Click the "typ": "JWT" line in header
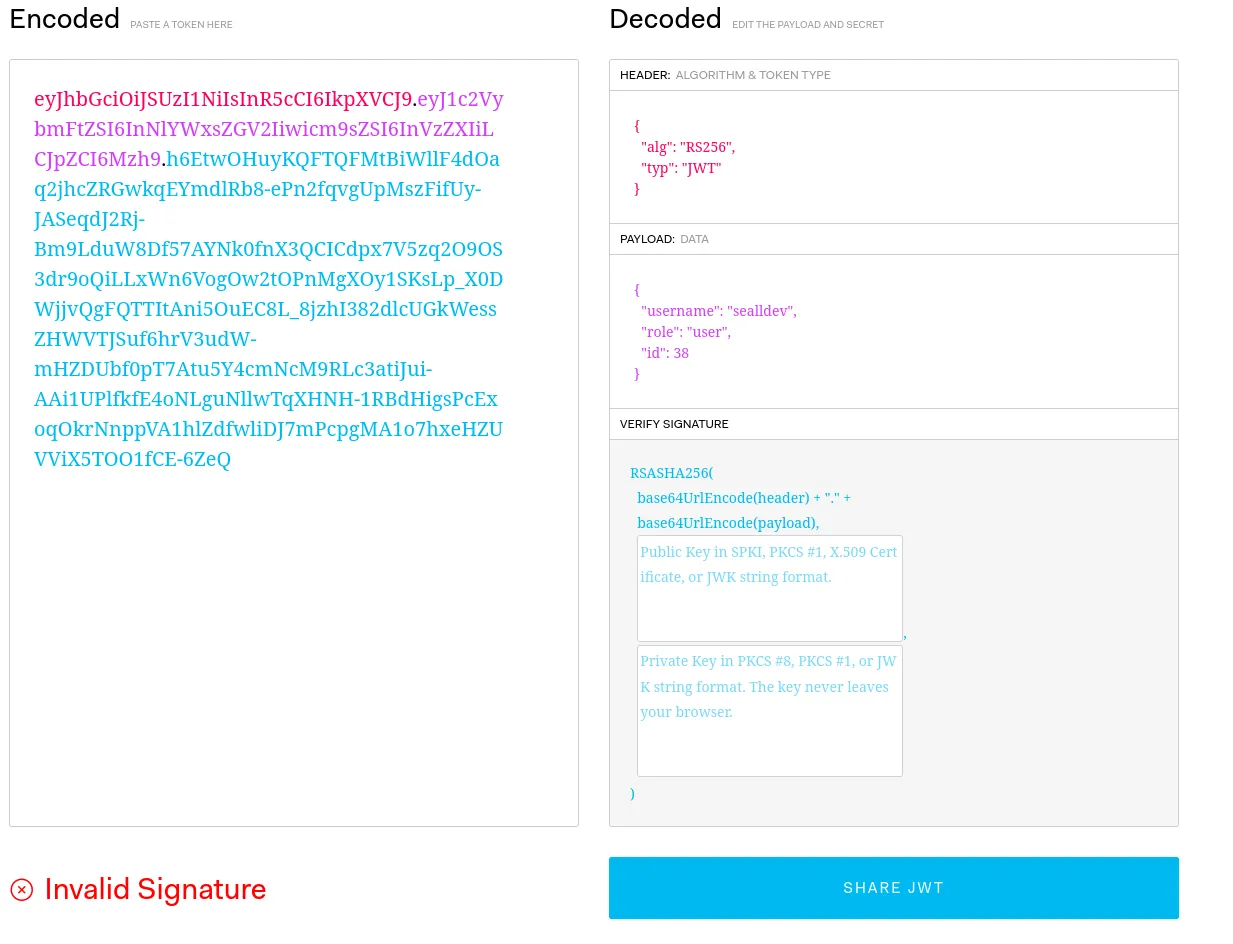 (681, 168)
